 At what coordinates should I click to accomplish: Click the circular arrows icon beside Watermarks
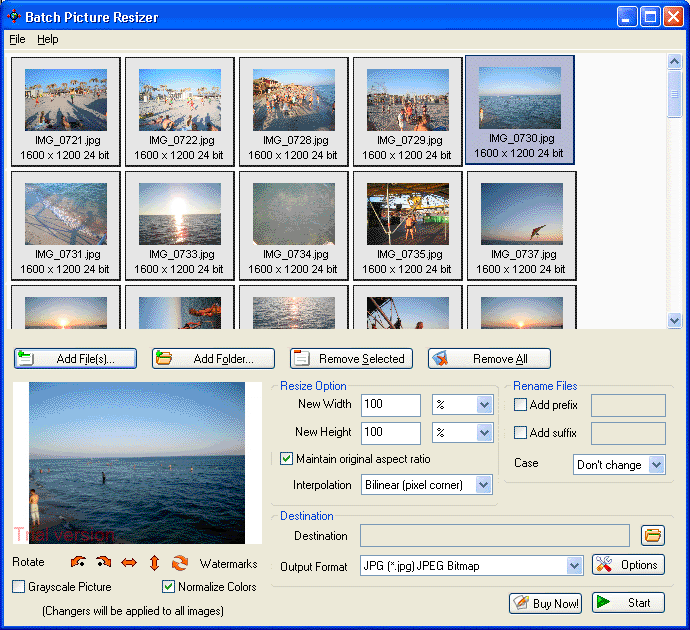tap(180, 563)
